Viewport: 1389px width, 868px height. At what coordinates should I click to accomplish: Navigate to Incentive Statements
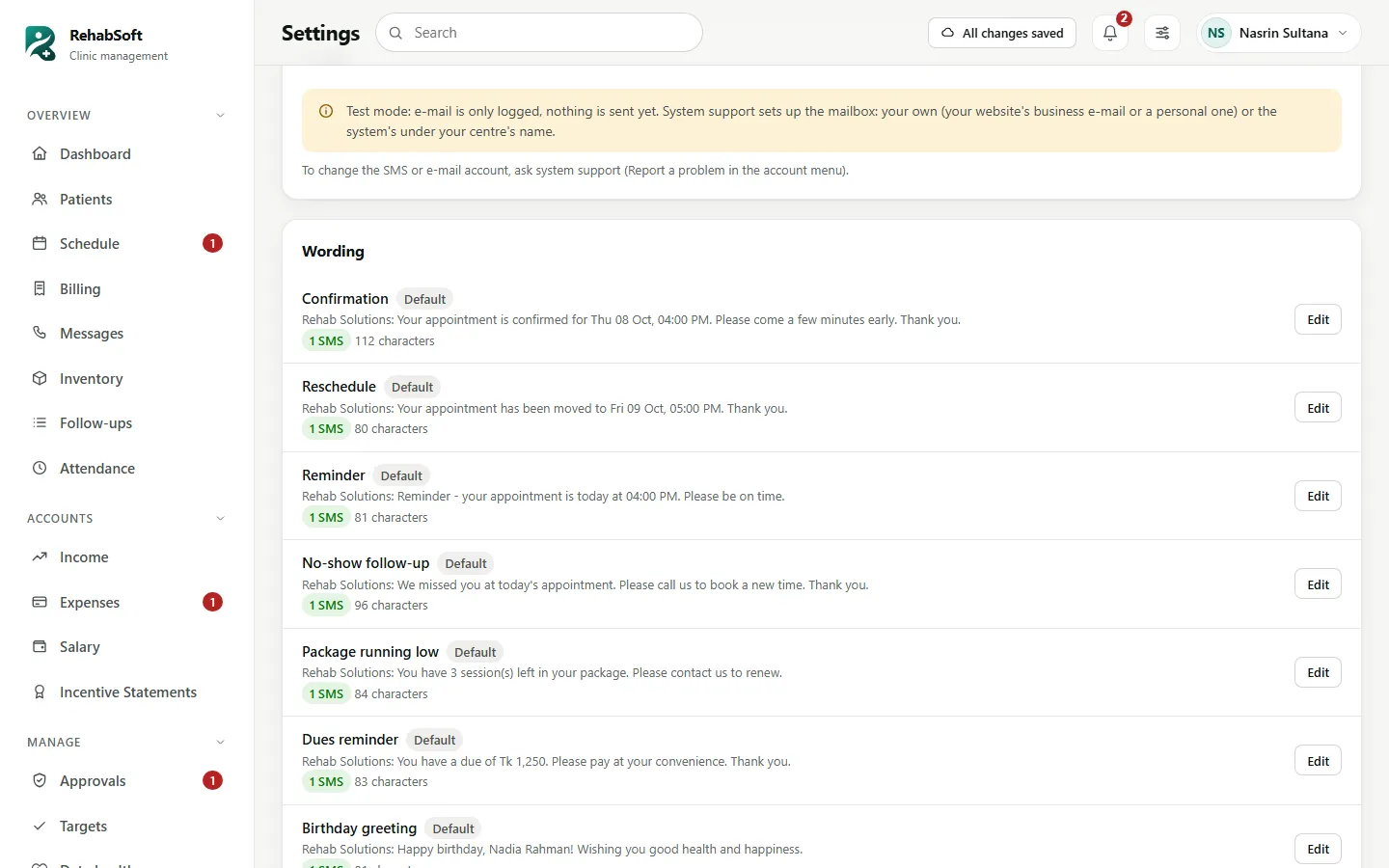[126, 692]
